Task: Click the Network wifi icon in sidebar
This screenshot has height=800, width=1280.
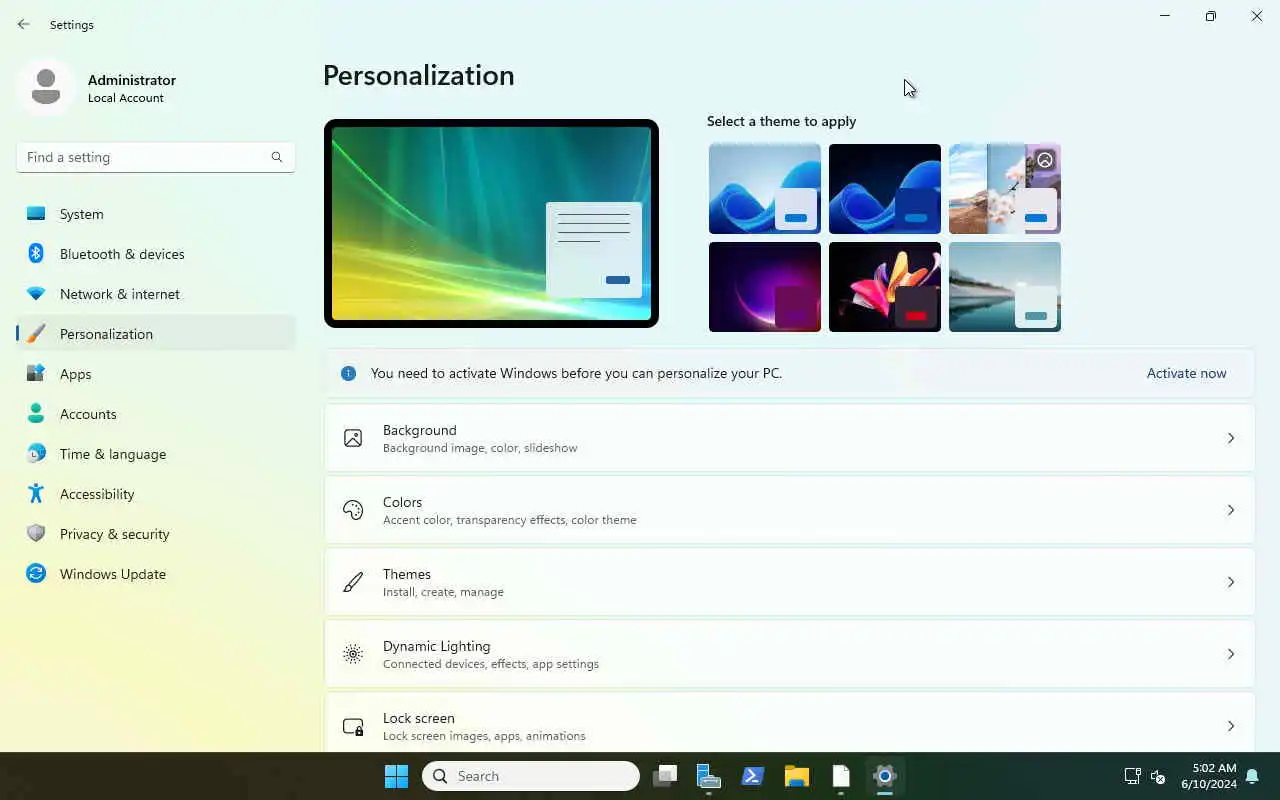Action: (36, 294)
